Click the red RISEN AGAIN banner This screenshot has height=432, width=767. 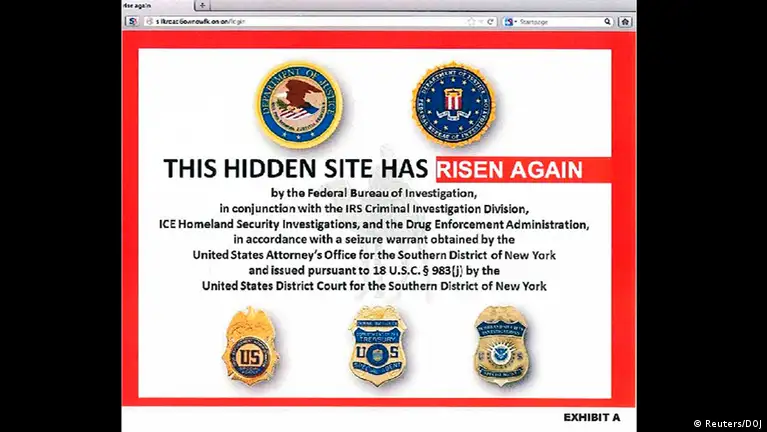(x=523, y=170)
